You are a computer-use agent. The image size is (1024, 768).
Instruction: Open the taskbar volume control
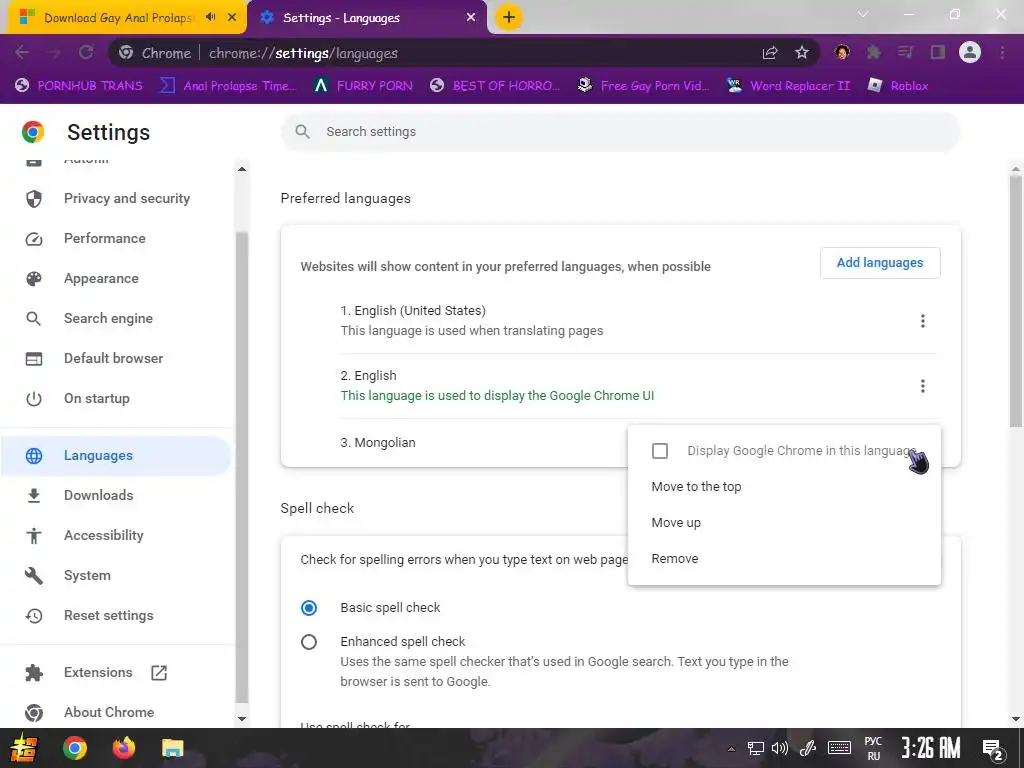point(780,748)
